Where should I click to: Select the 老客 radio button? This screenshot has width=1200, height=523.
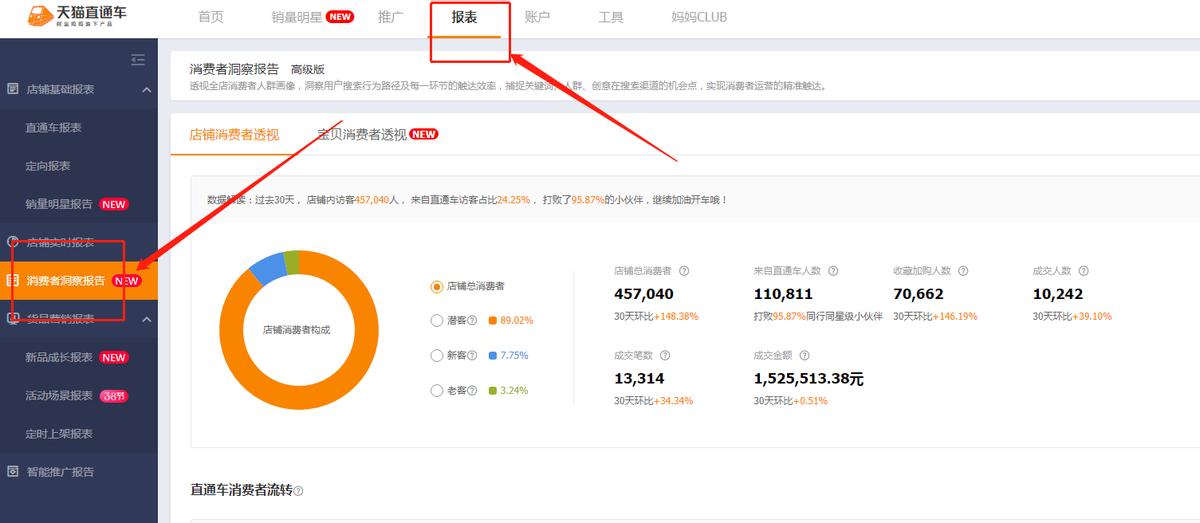coord(436,391)
